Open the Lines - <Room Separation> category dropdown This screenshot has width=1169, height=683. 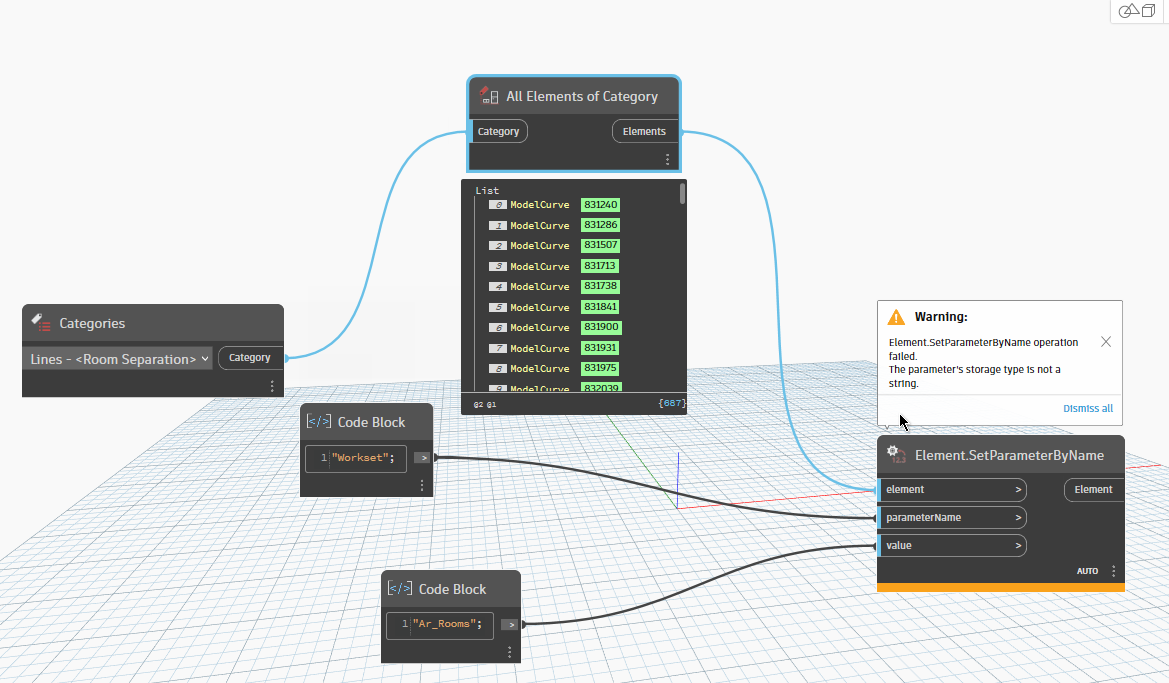click(x=206, y=358)
